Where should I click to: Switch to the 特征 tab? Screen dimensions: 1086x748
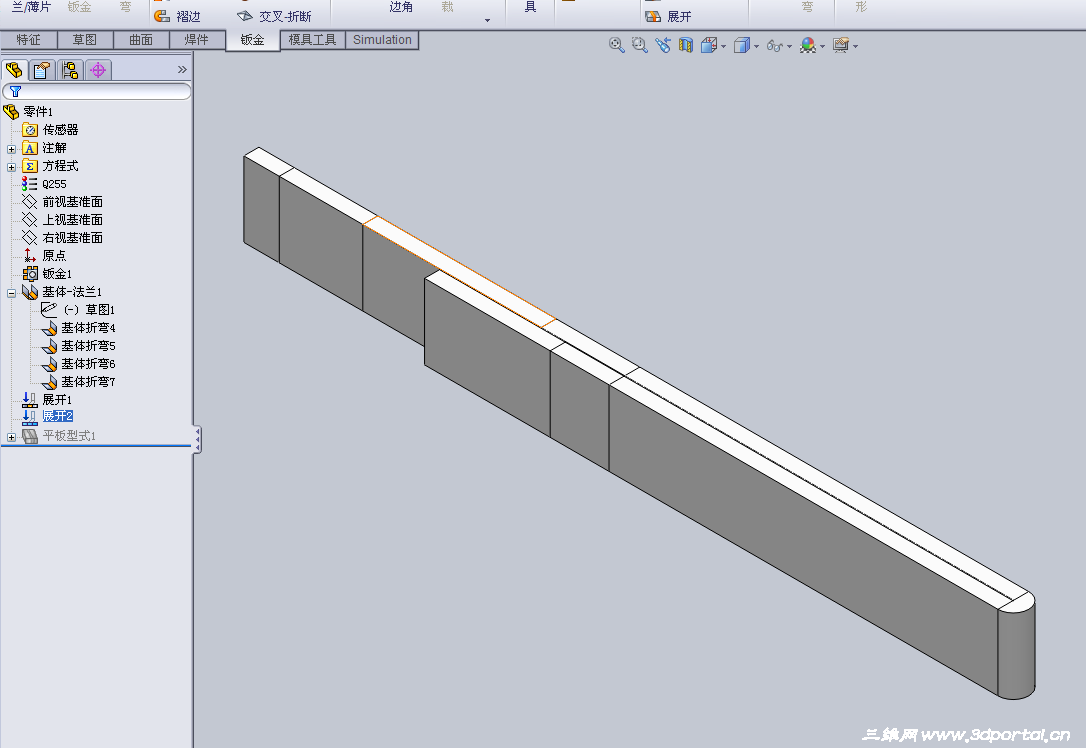(28, 40)
